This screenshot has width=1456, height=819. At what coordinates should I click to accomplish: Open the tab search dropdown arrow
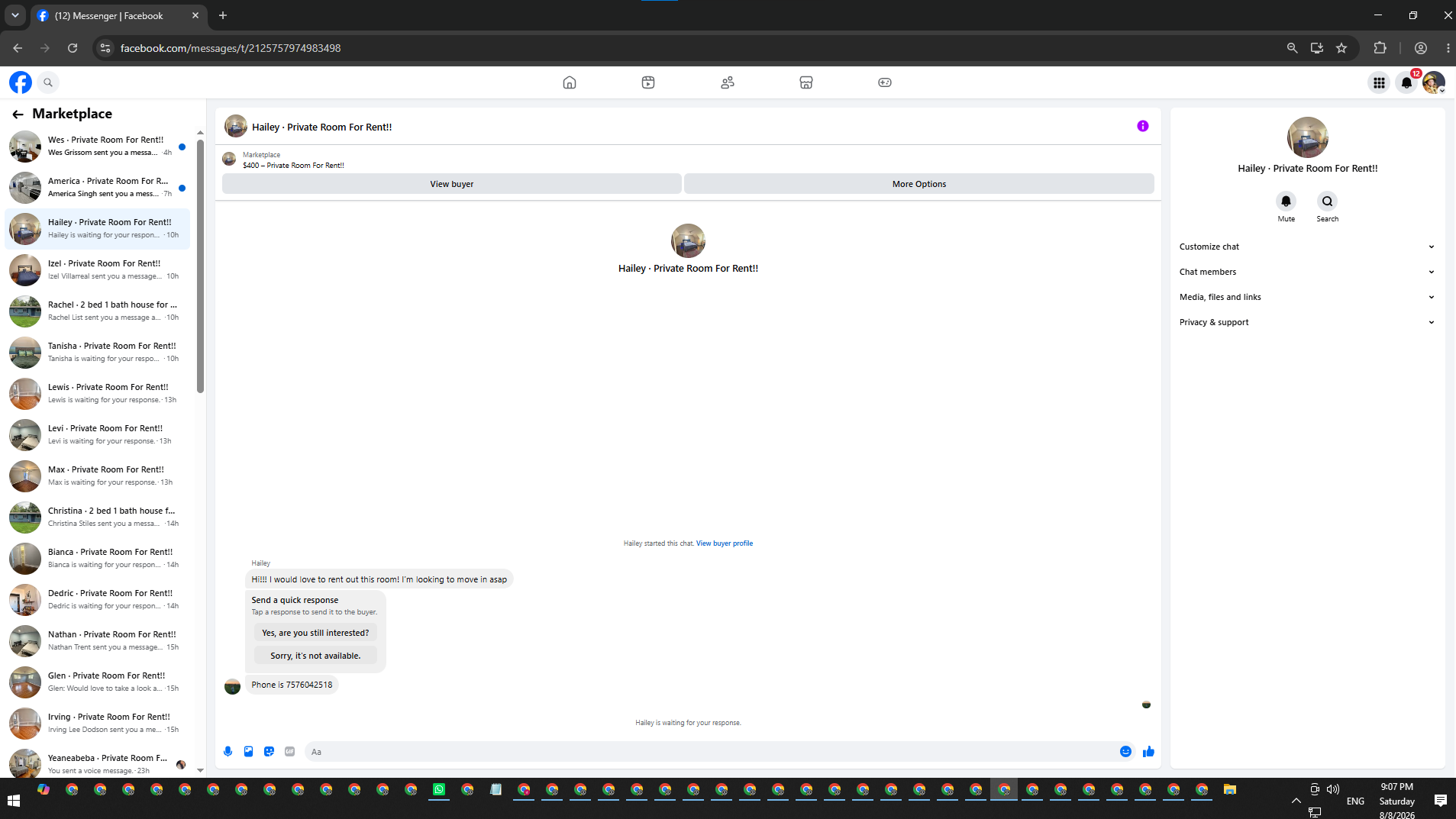tap(15, 15)
